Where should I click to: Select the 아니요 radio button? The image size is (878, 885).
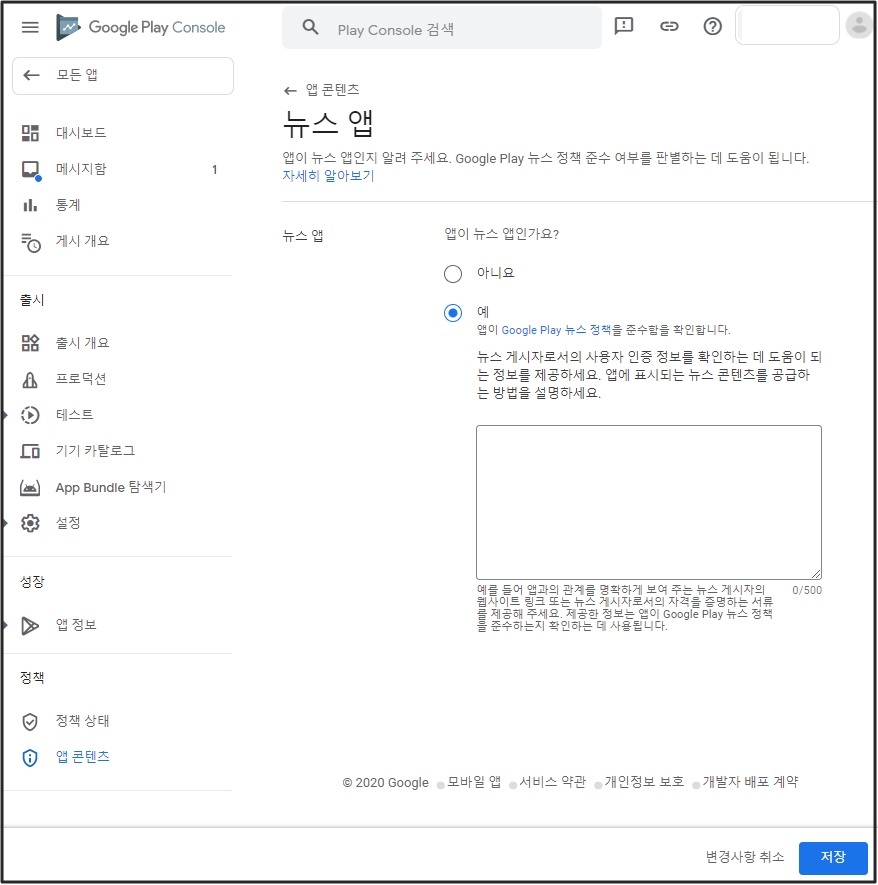(x=453, y=274)
